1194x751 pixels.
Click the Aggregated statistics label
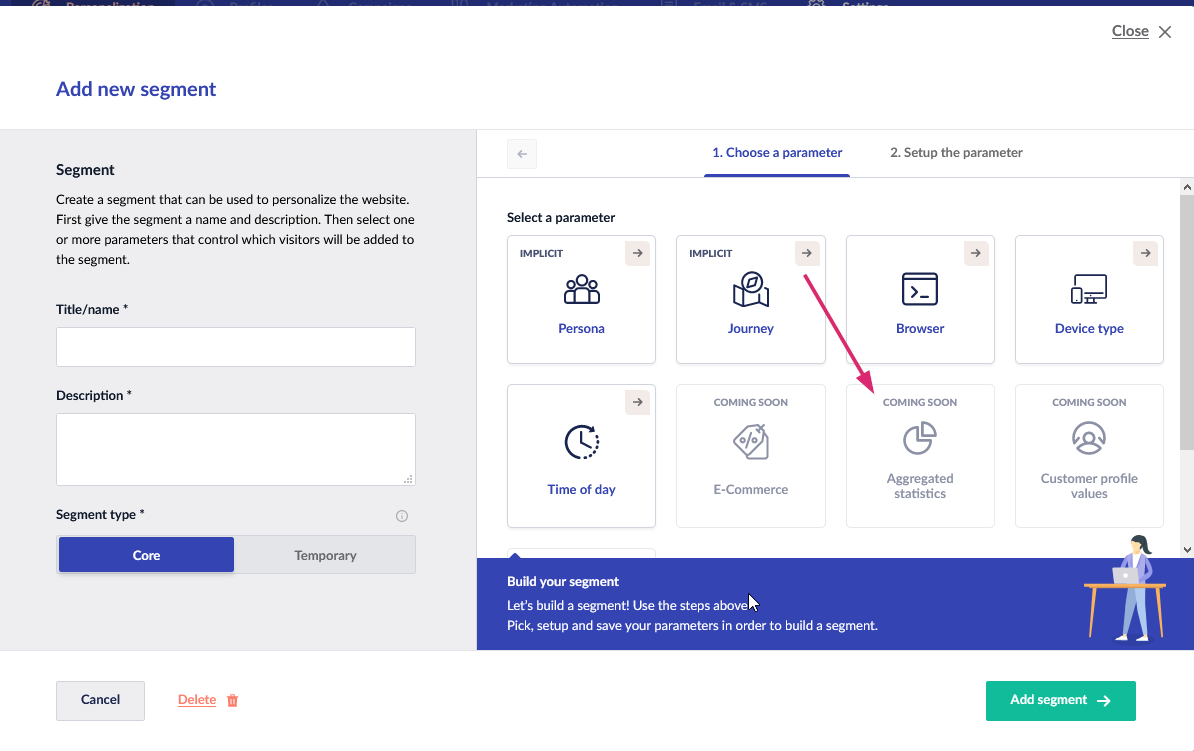pos(920,486)
